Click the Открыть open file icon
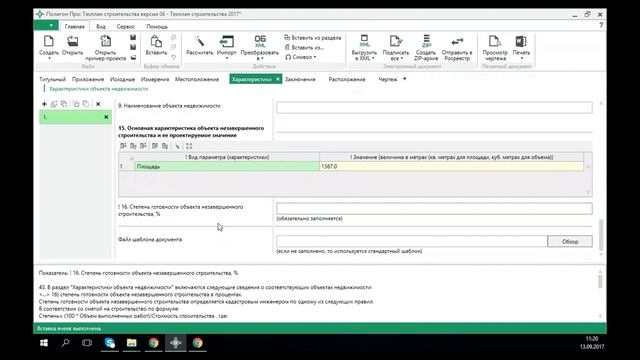640x360 pixels. [x=72, y=41]
